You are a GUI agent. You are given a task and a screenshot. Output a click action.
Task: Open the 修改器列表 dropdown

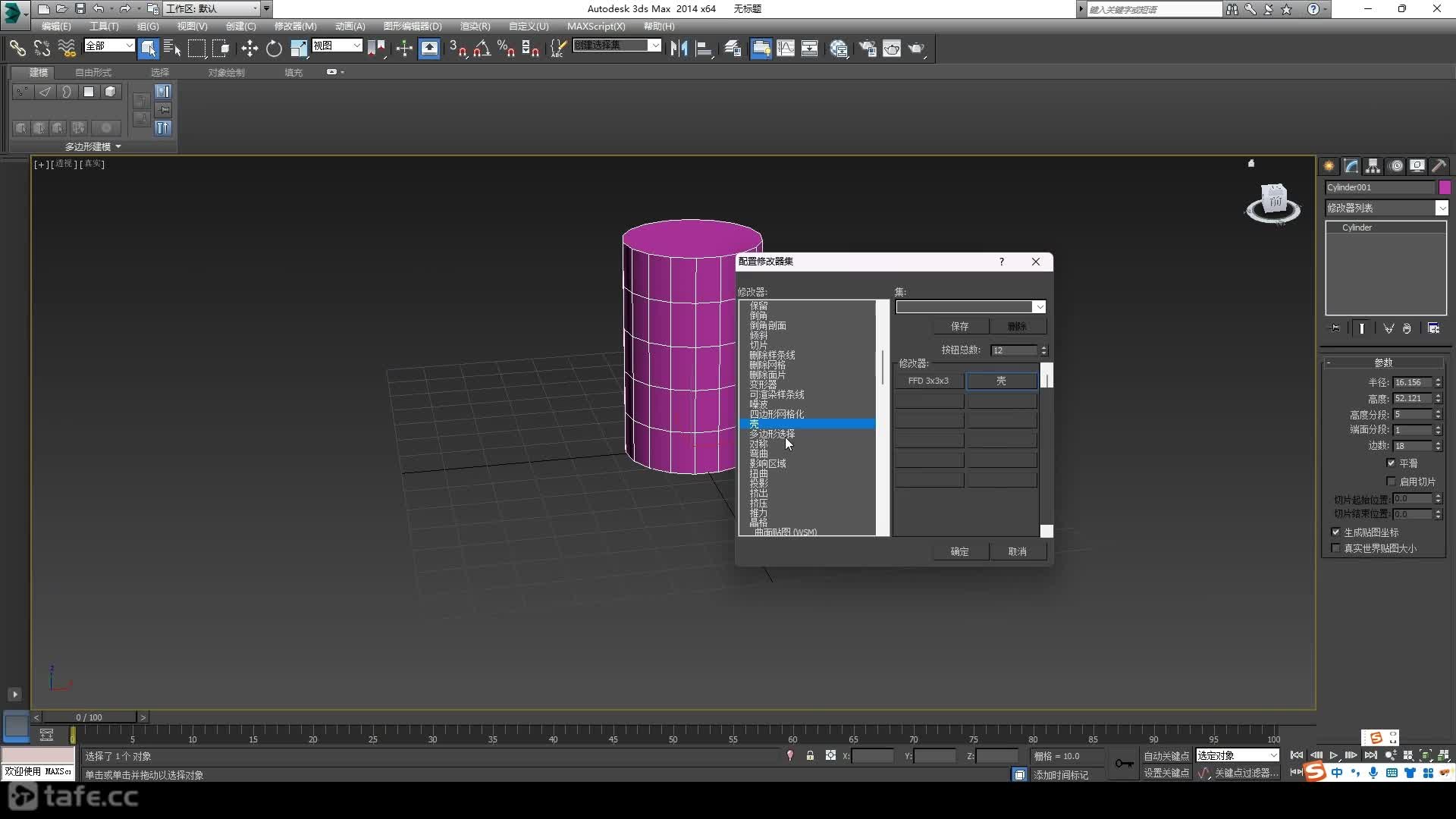click(1386, 208)
